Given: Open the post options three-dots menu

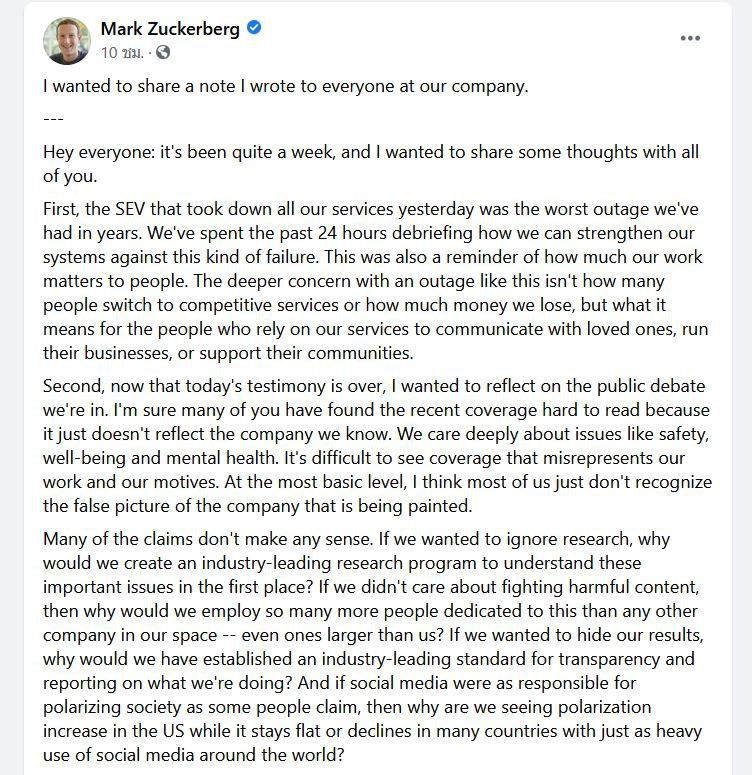Looking at the screenshot, I should coord(690,39).
